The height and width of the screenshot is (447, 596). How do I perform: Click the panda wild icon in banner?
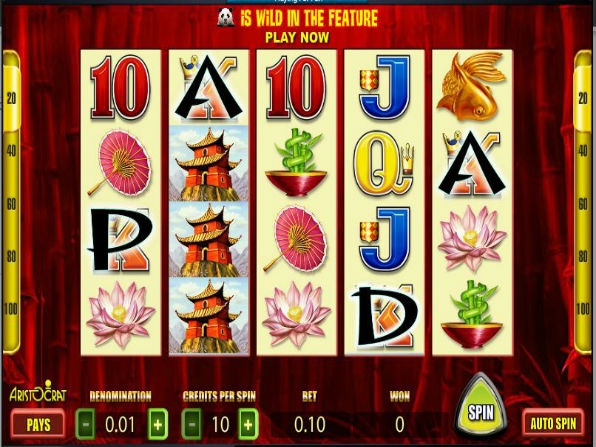pos(226,17)
